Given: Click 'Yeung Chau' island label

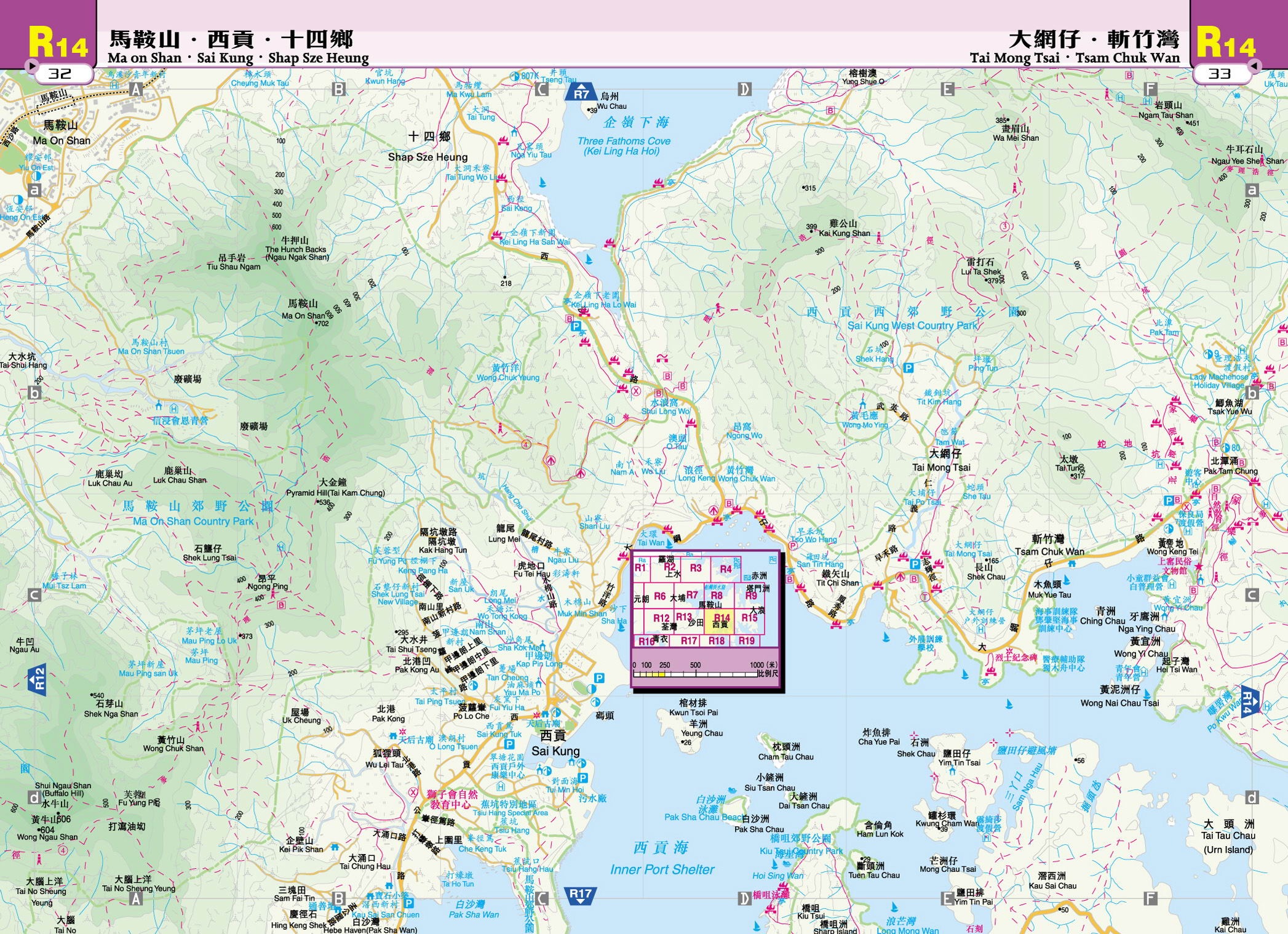Looking at the screenshot, I should point(702,733).
